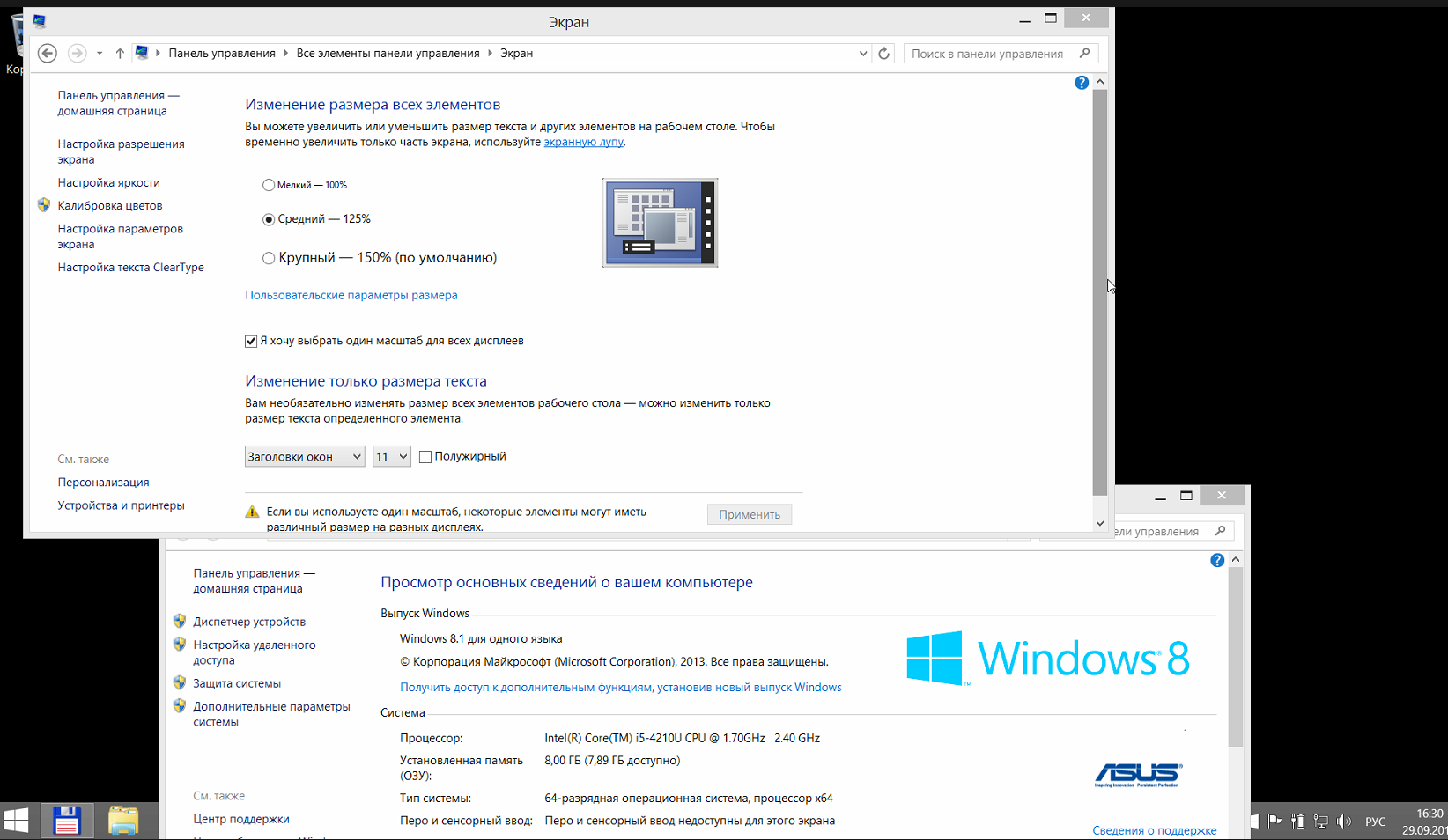Open the Заголовки окон element dropdown
The height and width of the screenshot is (840, 1448).
click(305, 456)
